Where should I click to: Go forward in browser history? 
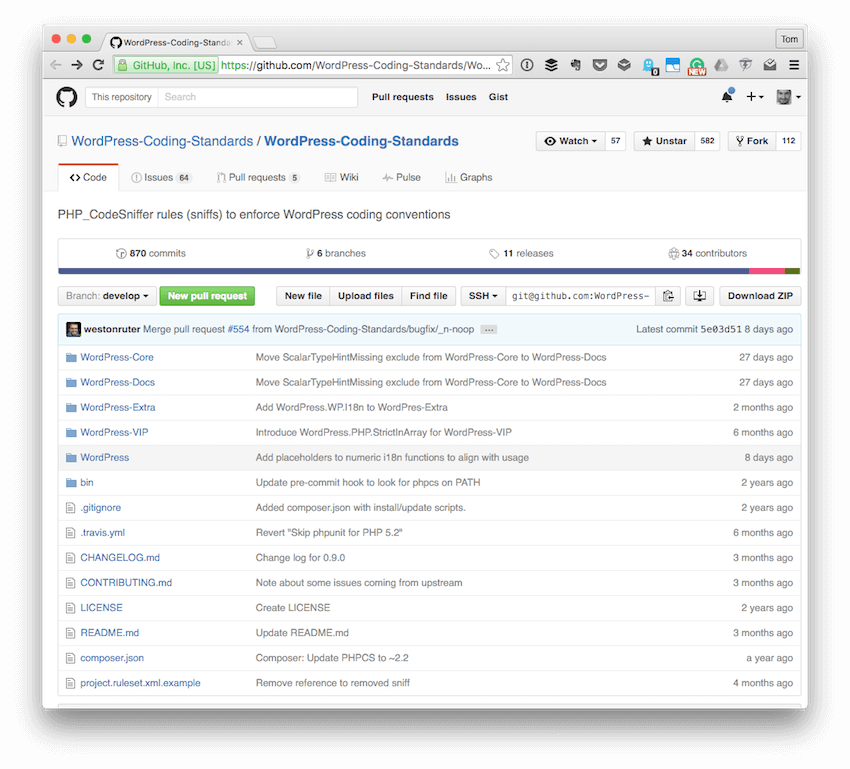pyautogui.click(x=76, y=65)
